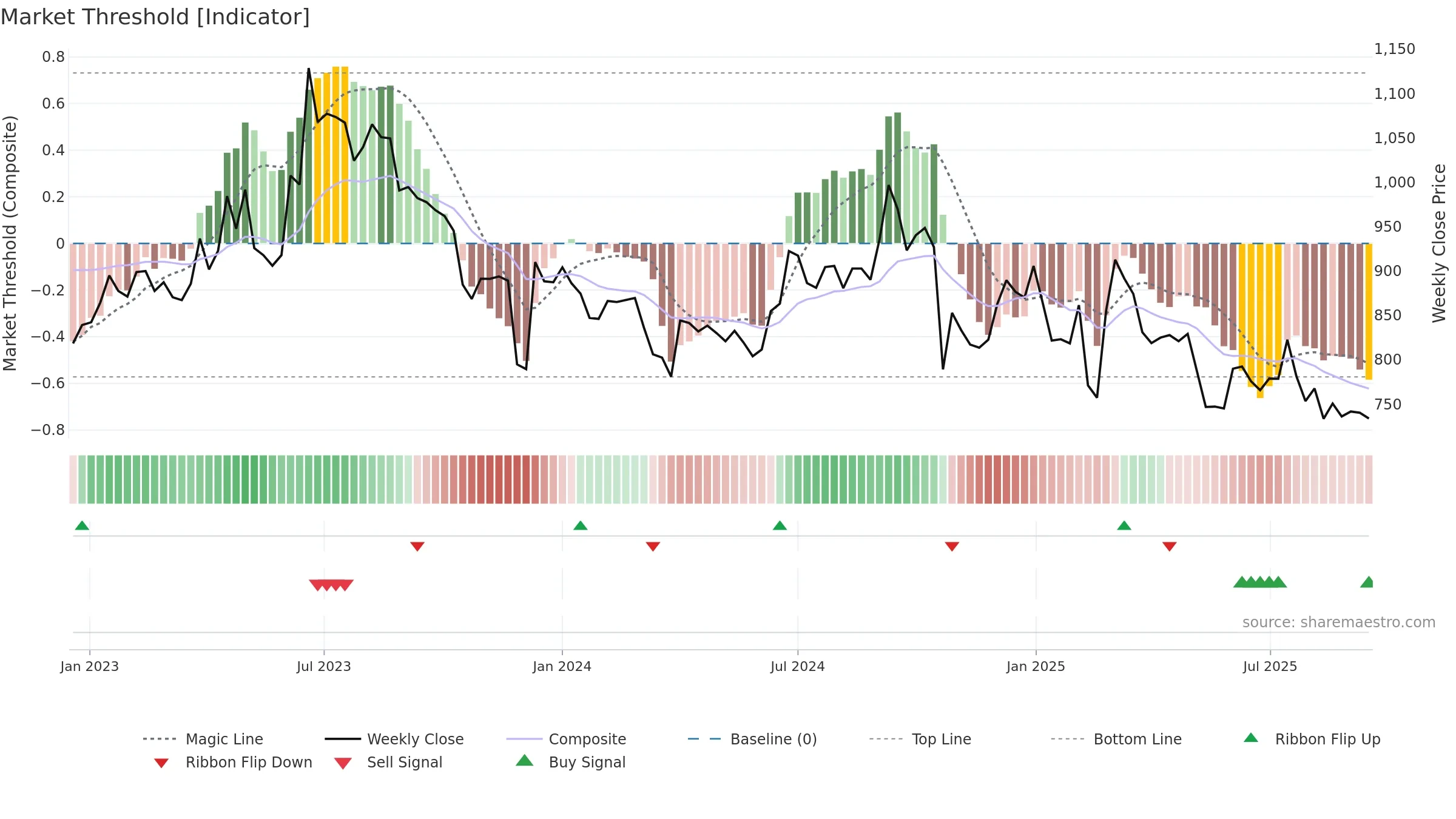The height and width of the screenshot is (819, 1456).
Task: Click the Jul 2023 x-axis label
Action: (324, 666)
